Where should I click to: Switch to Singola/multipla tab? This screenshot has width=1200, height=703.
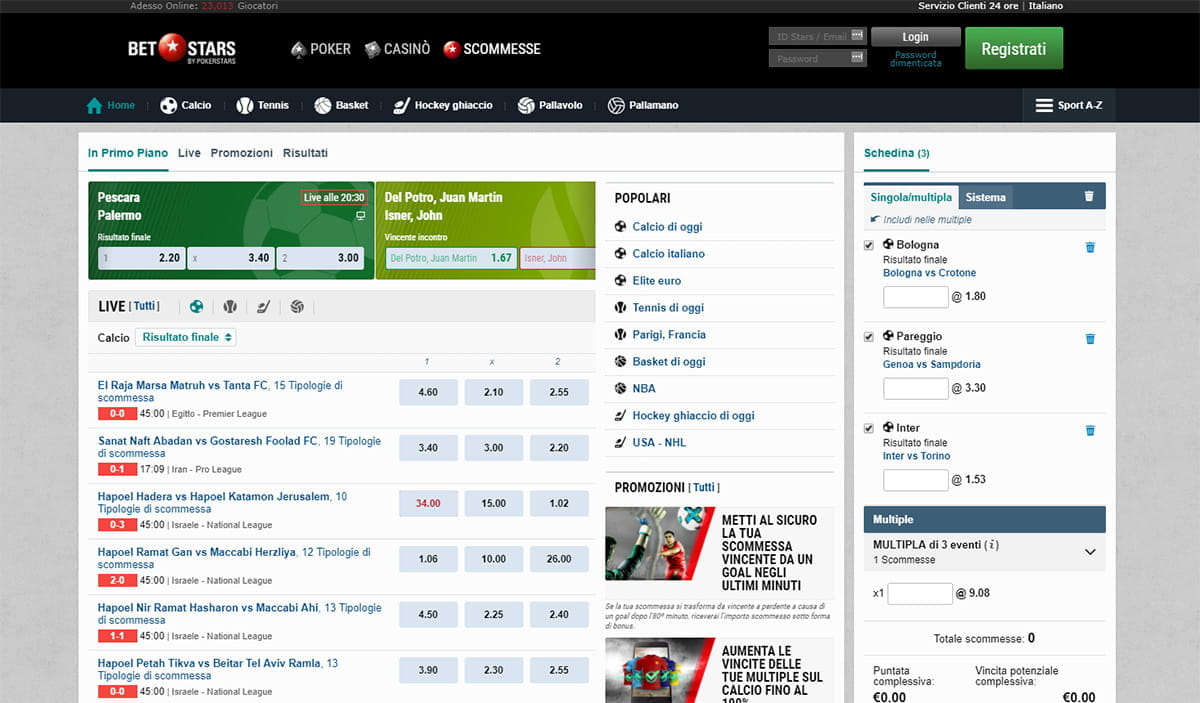pyautogui.click(x=911, y=197)
